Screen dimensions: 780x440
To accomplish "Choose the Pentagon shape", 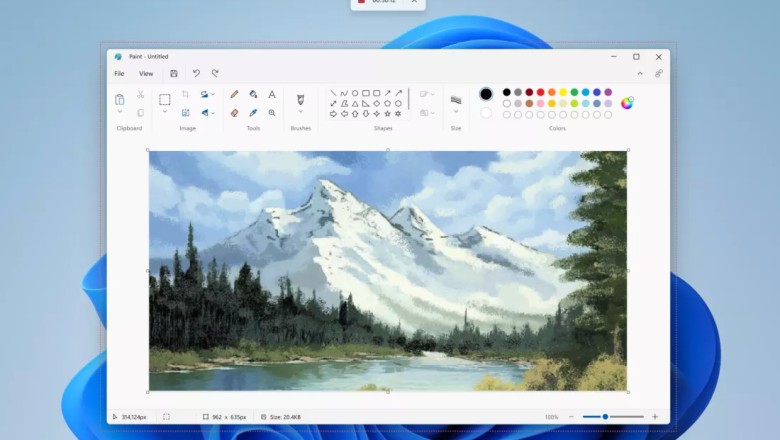I will 388,103.
